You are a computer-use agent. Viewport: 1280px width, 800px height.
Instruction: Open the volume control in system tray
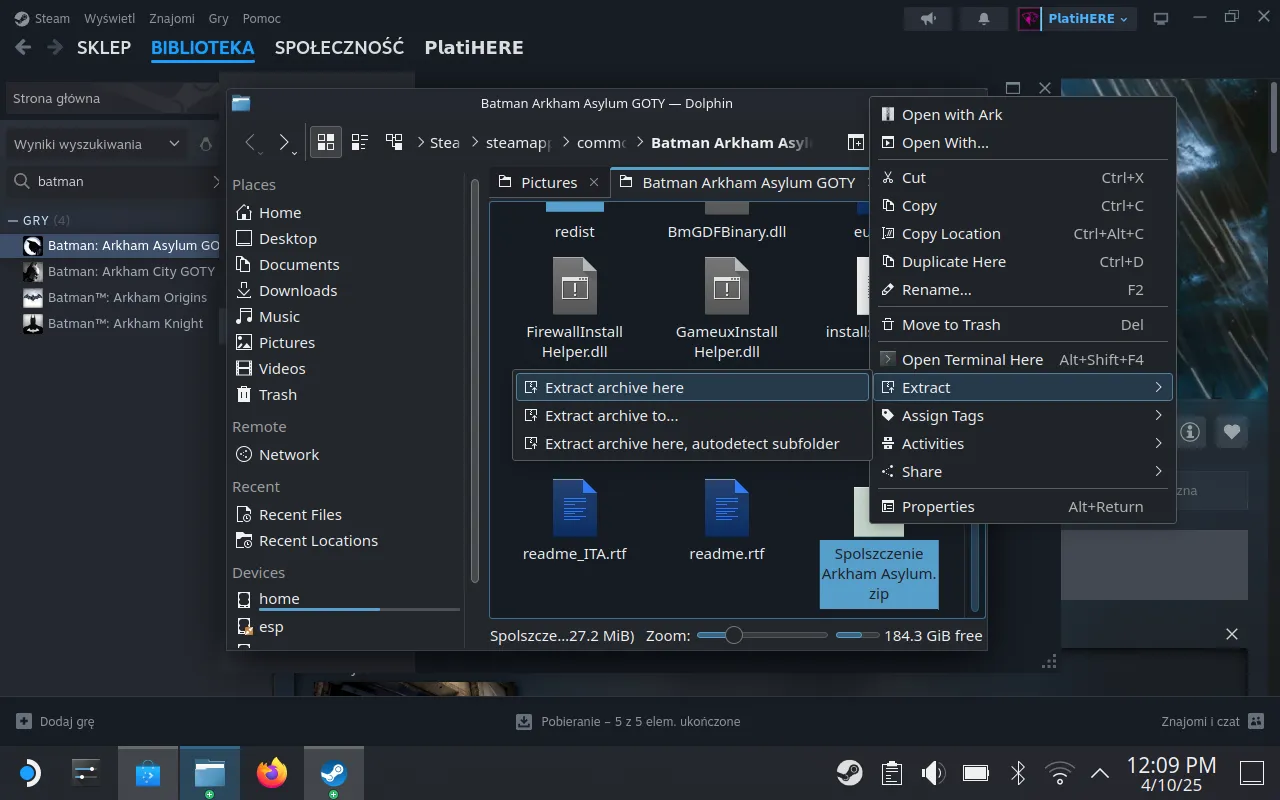(x=933, y=772)
